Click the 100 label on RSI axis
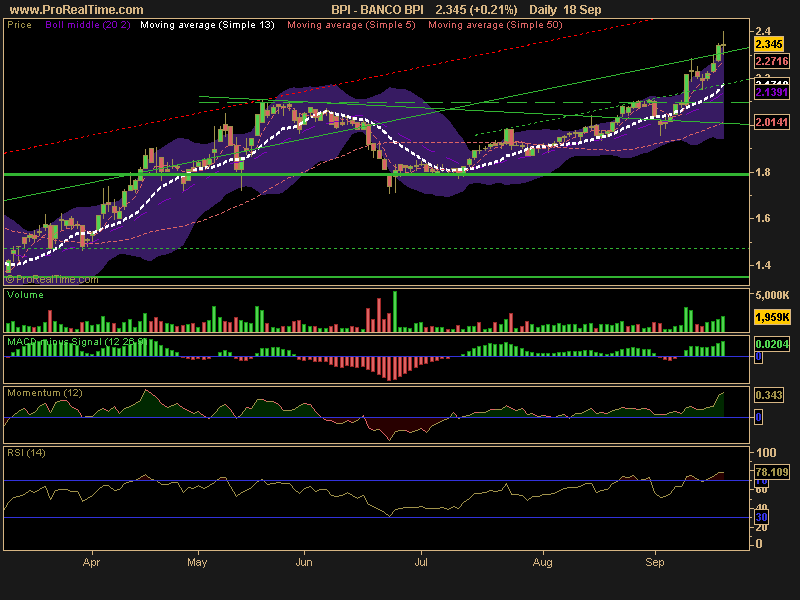The width and height of the screenshot is (800, 600). pyautogui.click(x=766, y=453)
